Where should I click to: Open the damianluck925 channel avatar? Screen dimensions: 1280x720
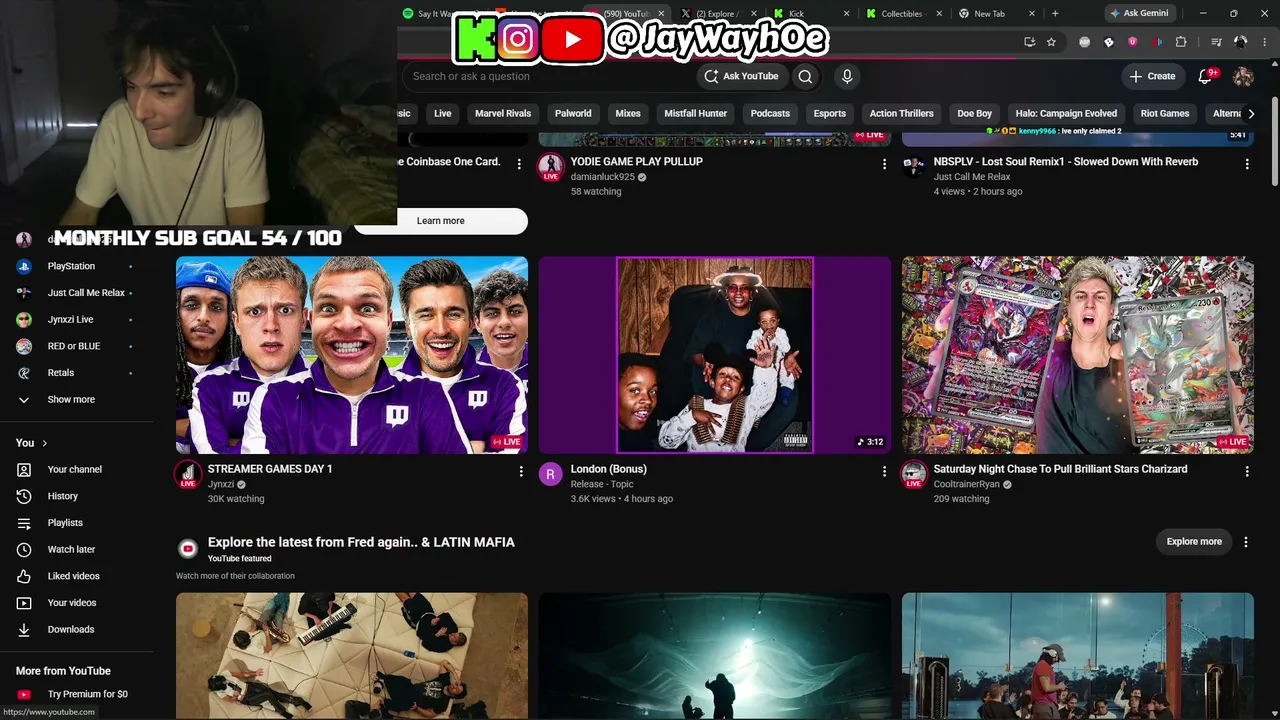tap(551, 167)
